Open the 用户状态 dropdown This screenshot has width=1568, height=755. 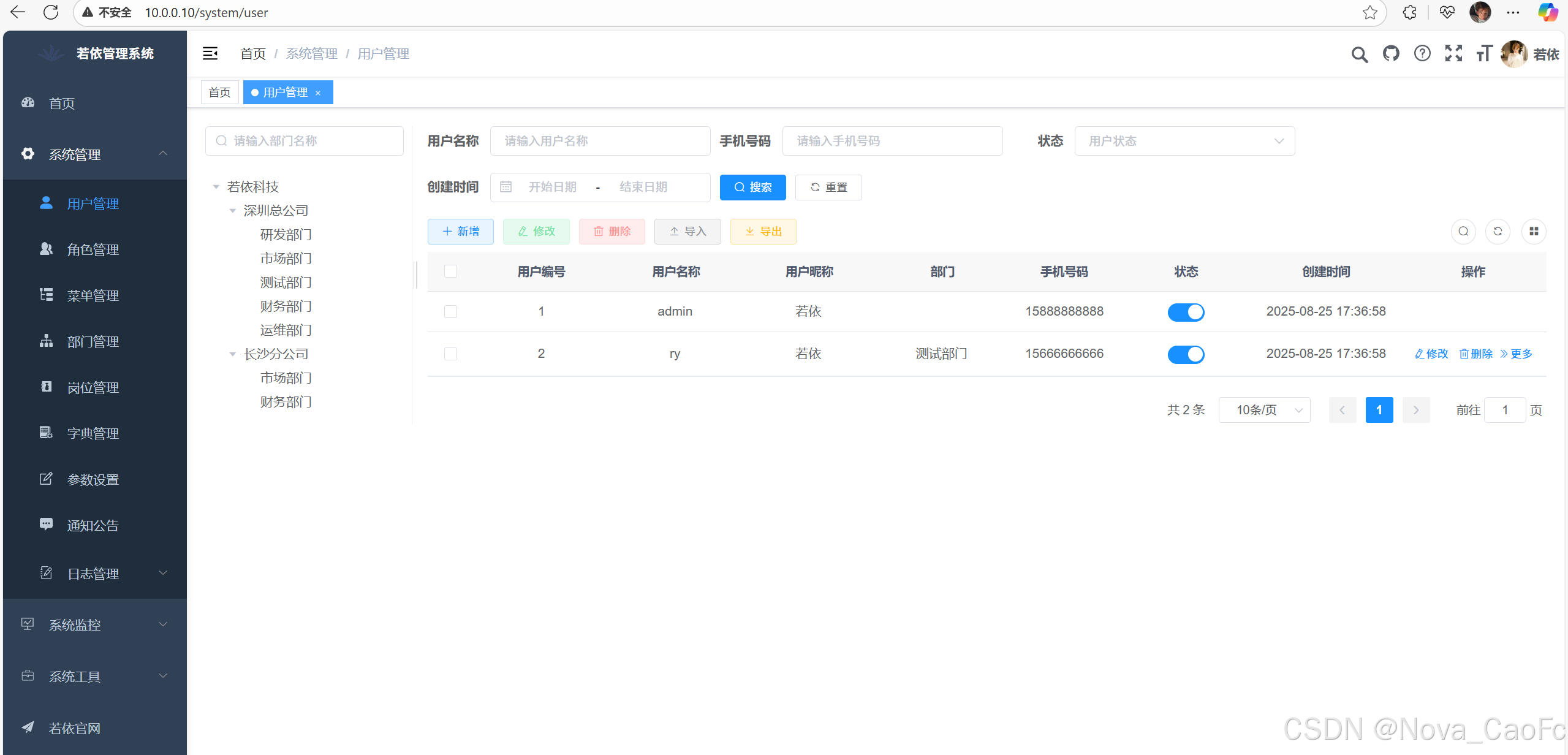pyautogui.click(x=1184, y=141)
